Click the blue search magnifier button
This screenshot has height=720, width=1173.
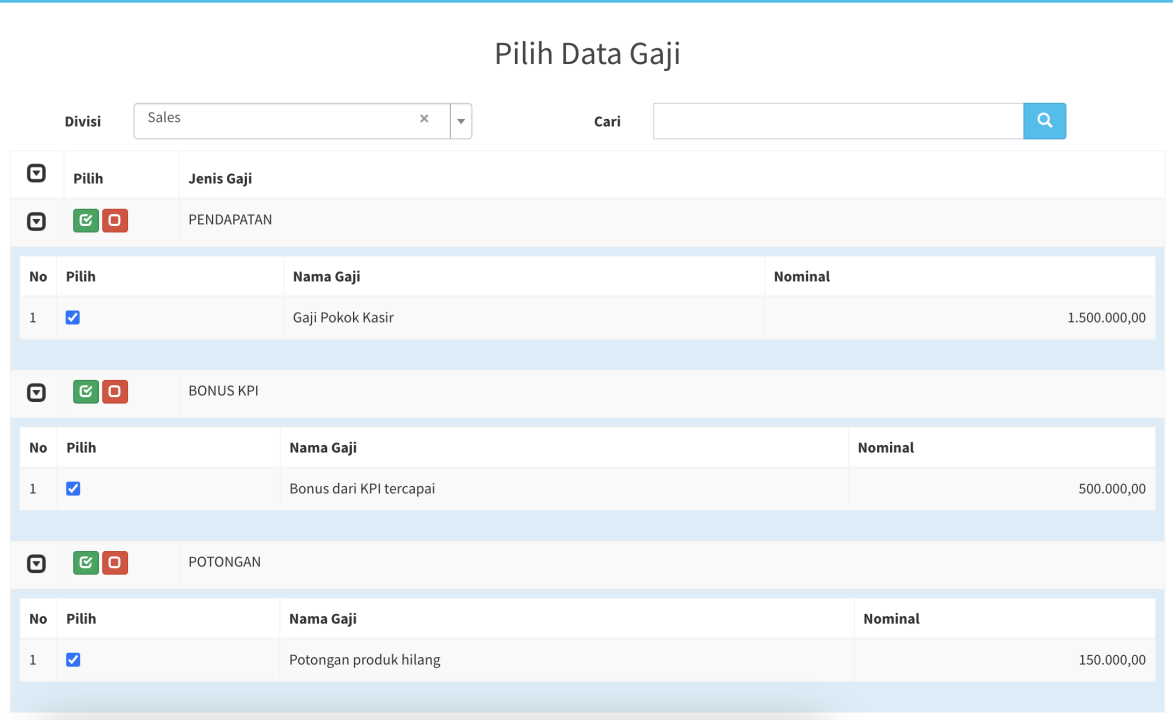coord(1044,121)
